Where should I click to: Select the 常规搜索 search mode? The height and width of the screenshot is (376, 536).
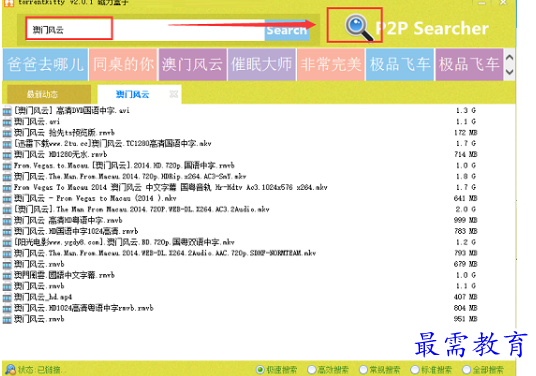[x=363, y=370]
